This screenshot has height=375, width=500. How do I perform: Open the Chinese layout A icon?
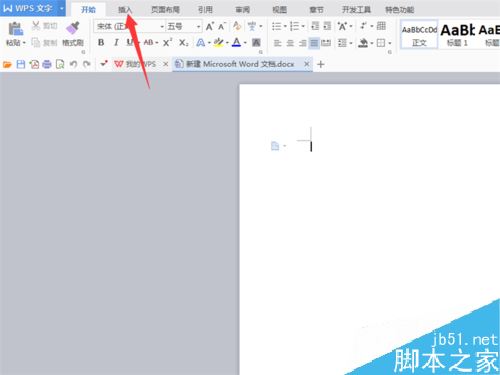(342, 26)
